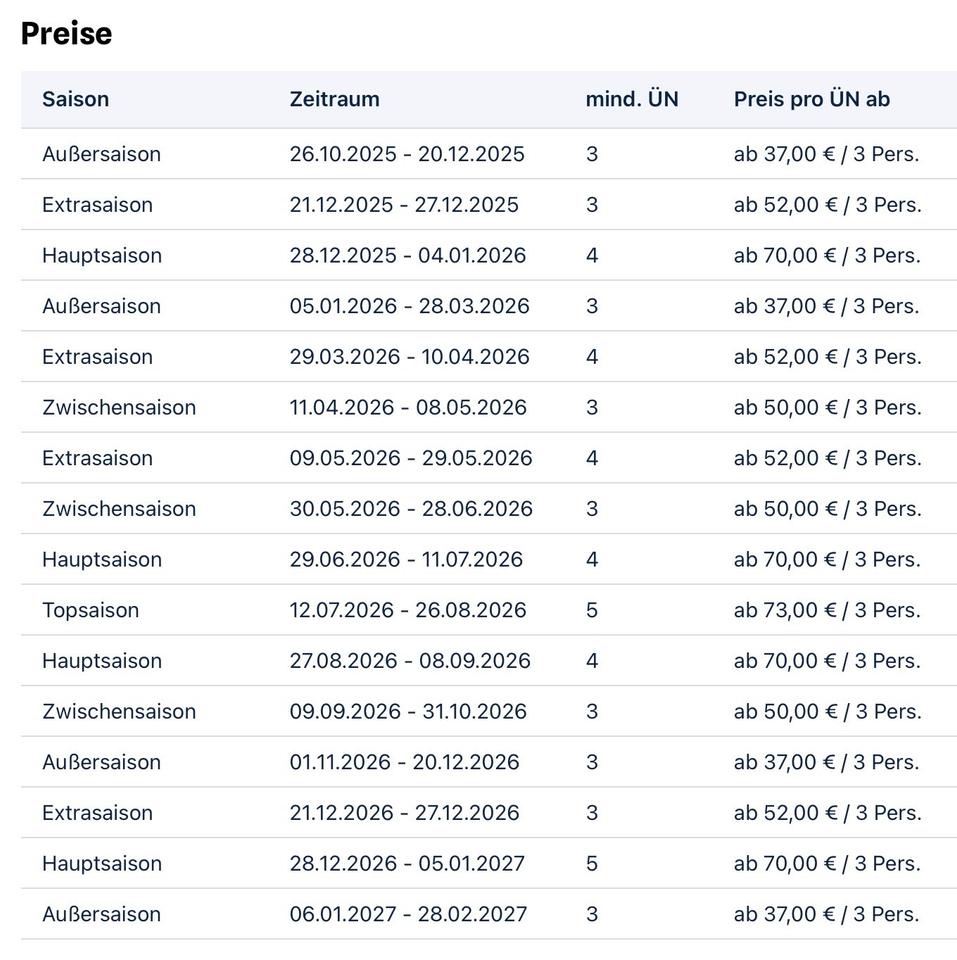Click the Zeitraum column header
Screen dimensions: 957x960
(334, 99)
